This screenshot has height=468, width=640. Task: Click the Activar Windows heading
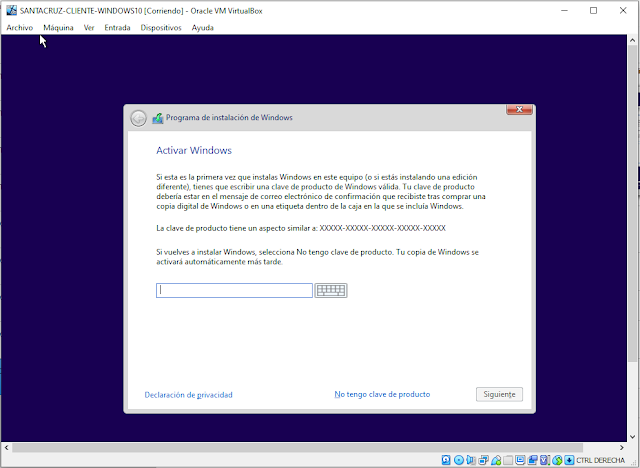click(194, 150)
